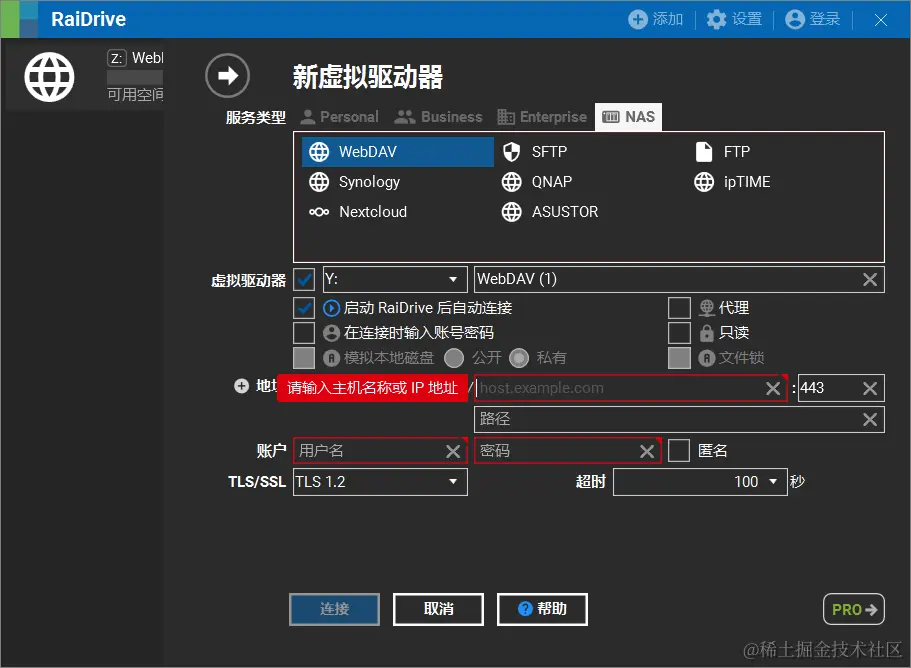Viewport: 911px width, 668px height.
Task: Select the ipTIME service type
Action: (x=732, y=182)
